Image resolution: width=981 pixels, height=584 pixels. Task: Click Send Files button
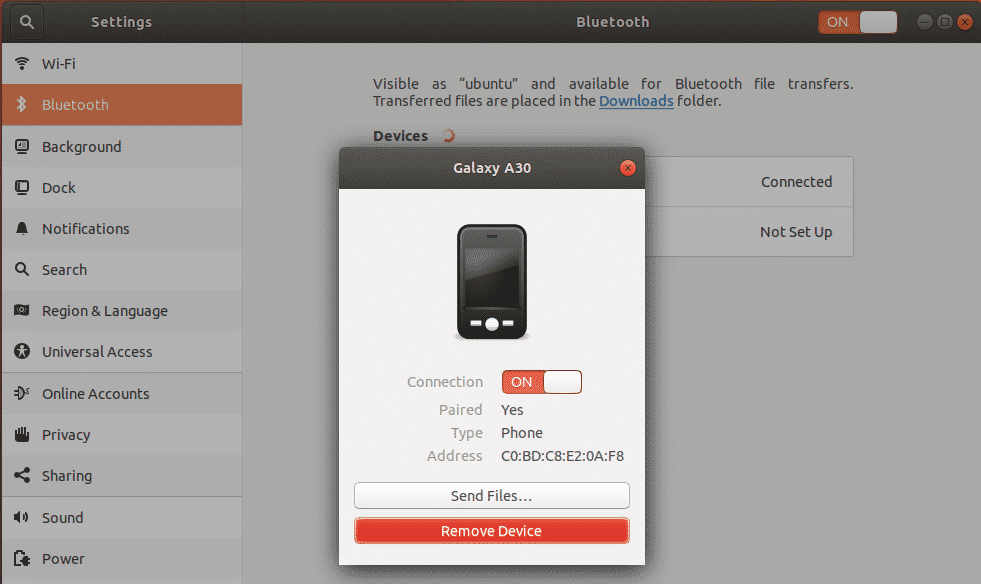(x=492, y=495)
